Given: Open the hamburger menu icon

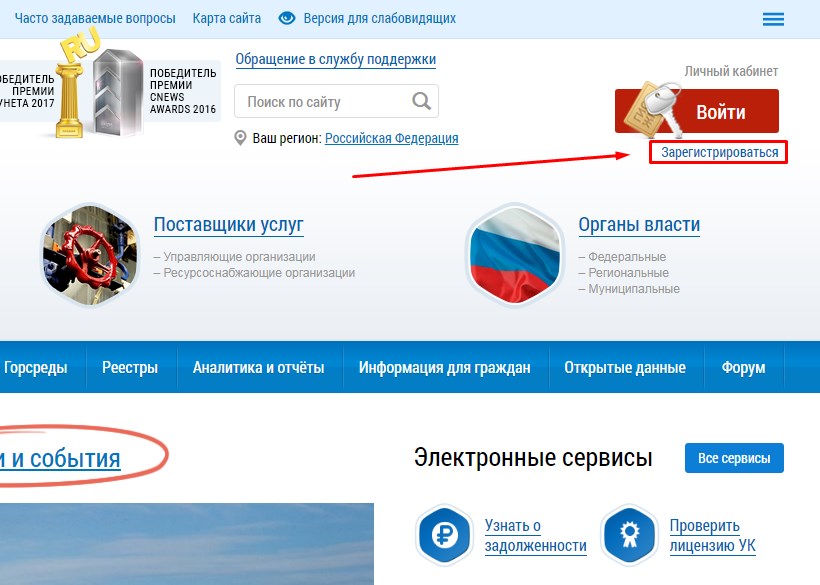Looking at the screenshot, I should 773,19.
